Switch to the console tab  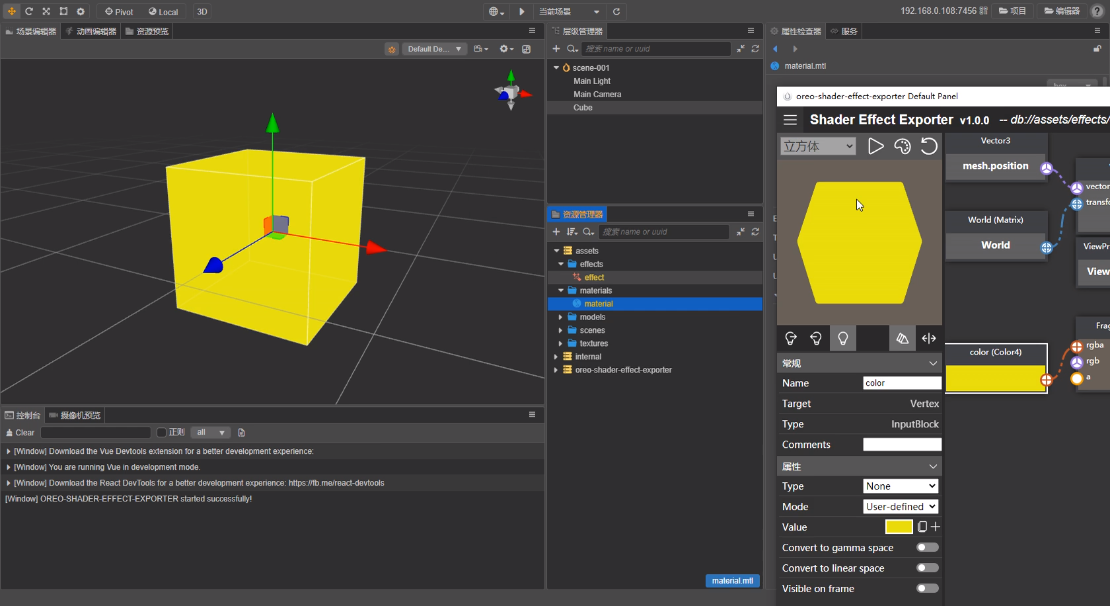tap(24, 415)
